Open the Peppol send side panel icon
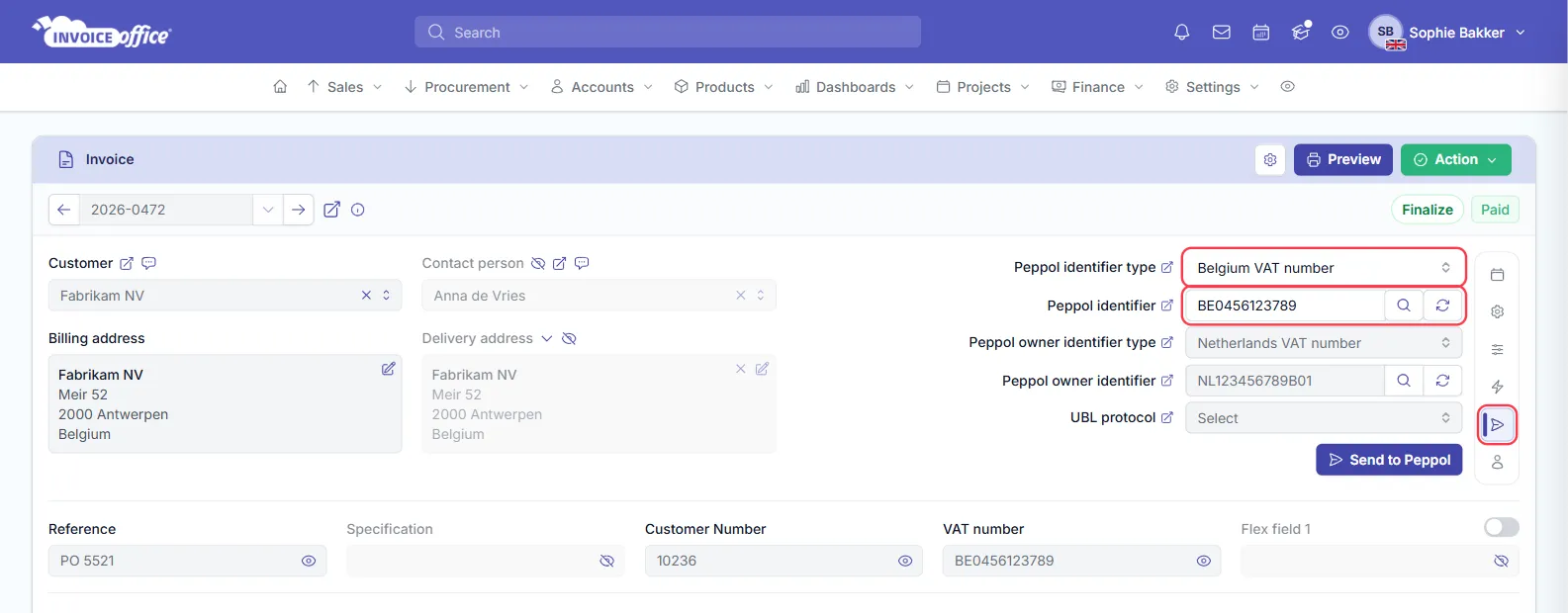This screenshot has height=613, width=1568. (1498, 425)
